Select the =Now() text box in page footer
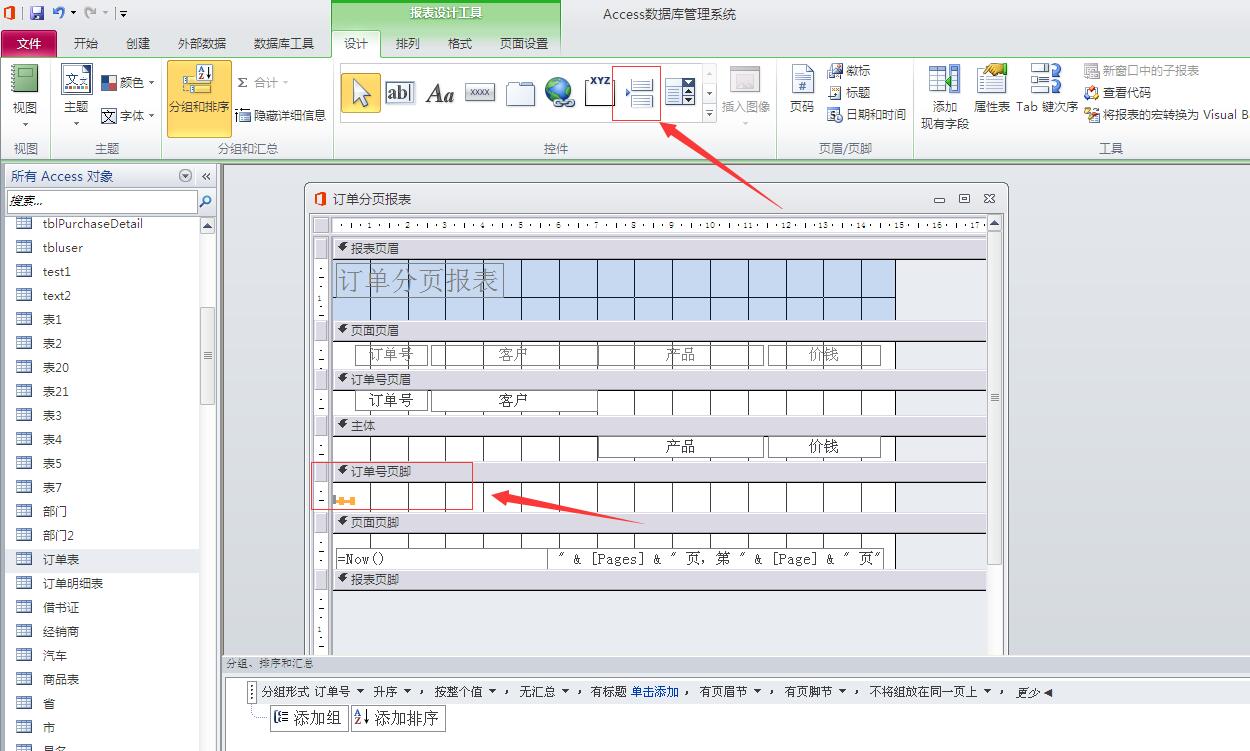The width and height of the screenshot is (1250, 751). 440,559
